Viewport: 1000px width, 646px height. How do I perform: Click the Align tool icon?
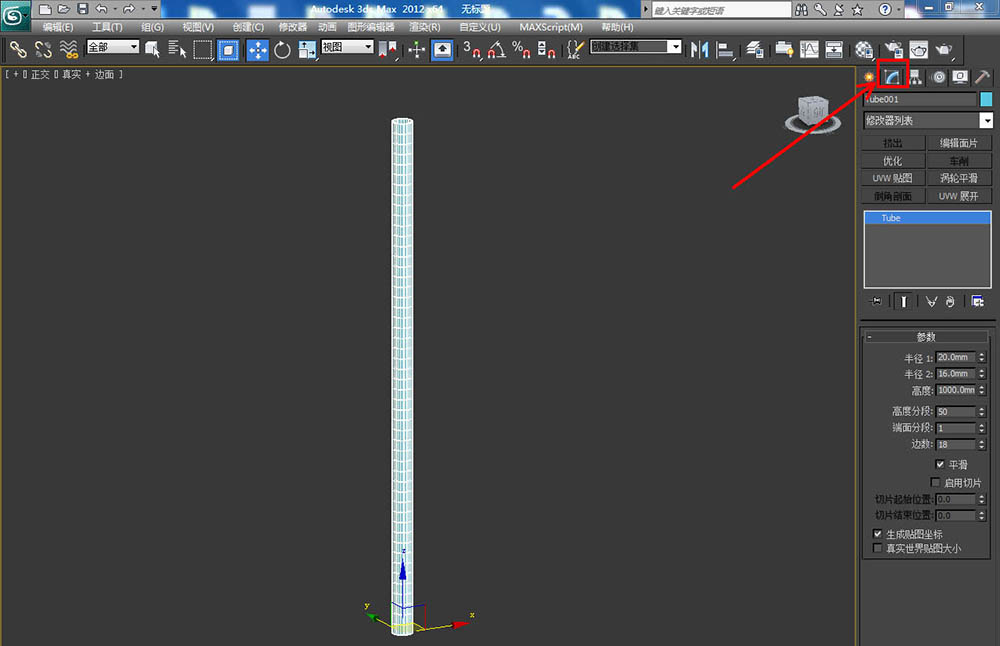click(x=725, y=50)
